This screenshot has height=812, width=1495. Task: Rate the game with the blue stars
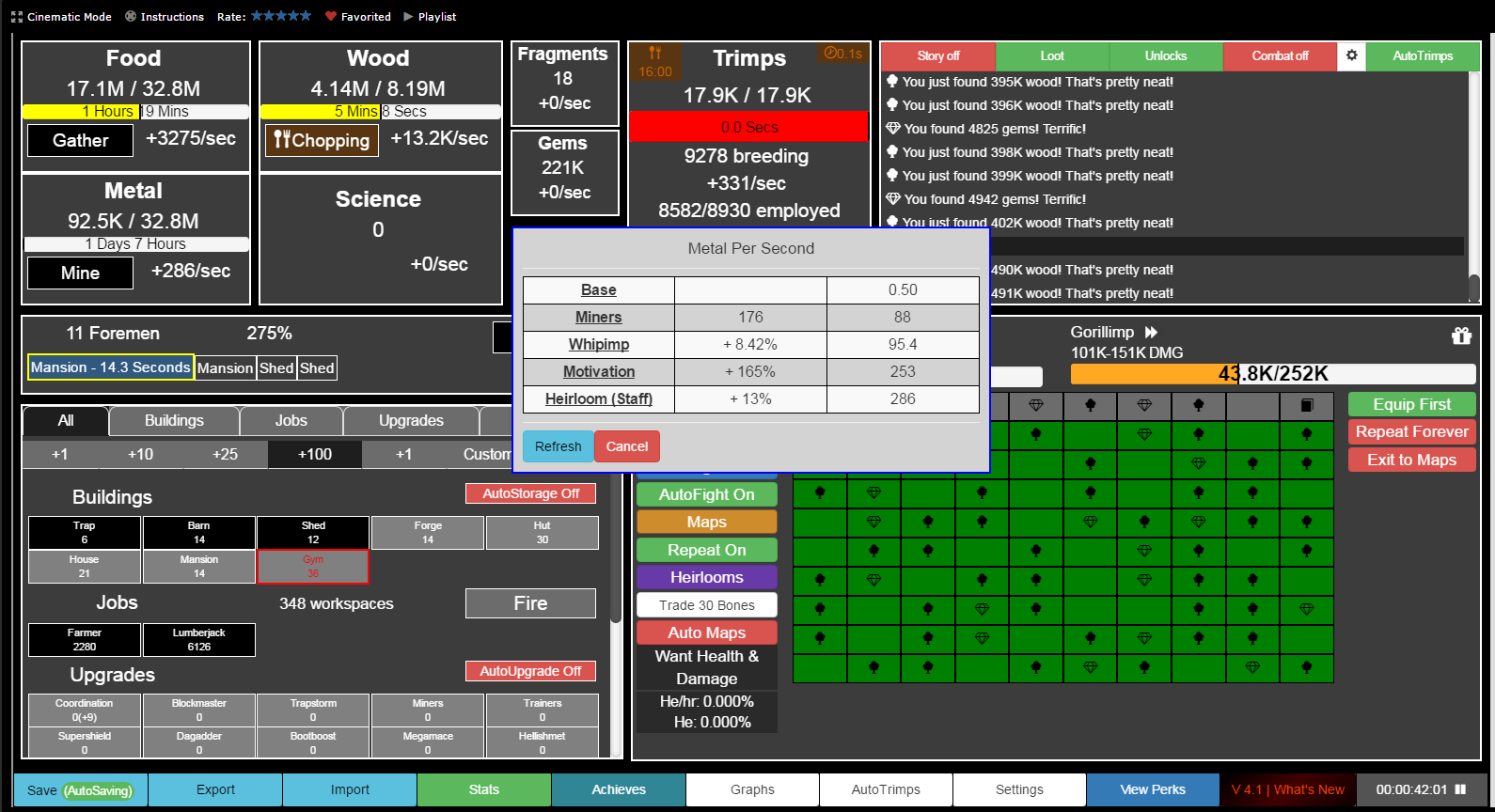tap(281, 16)
